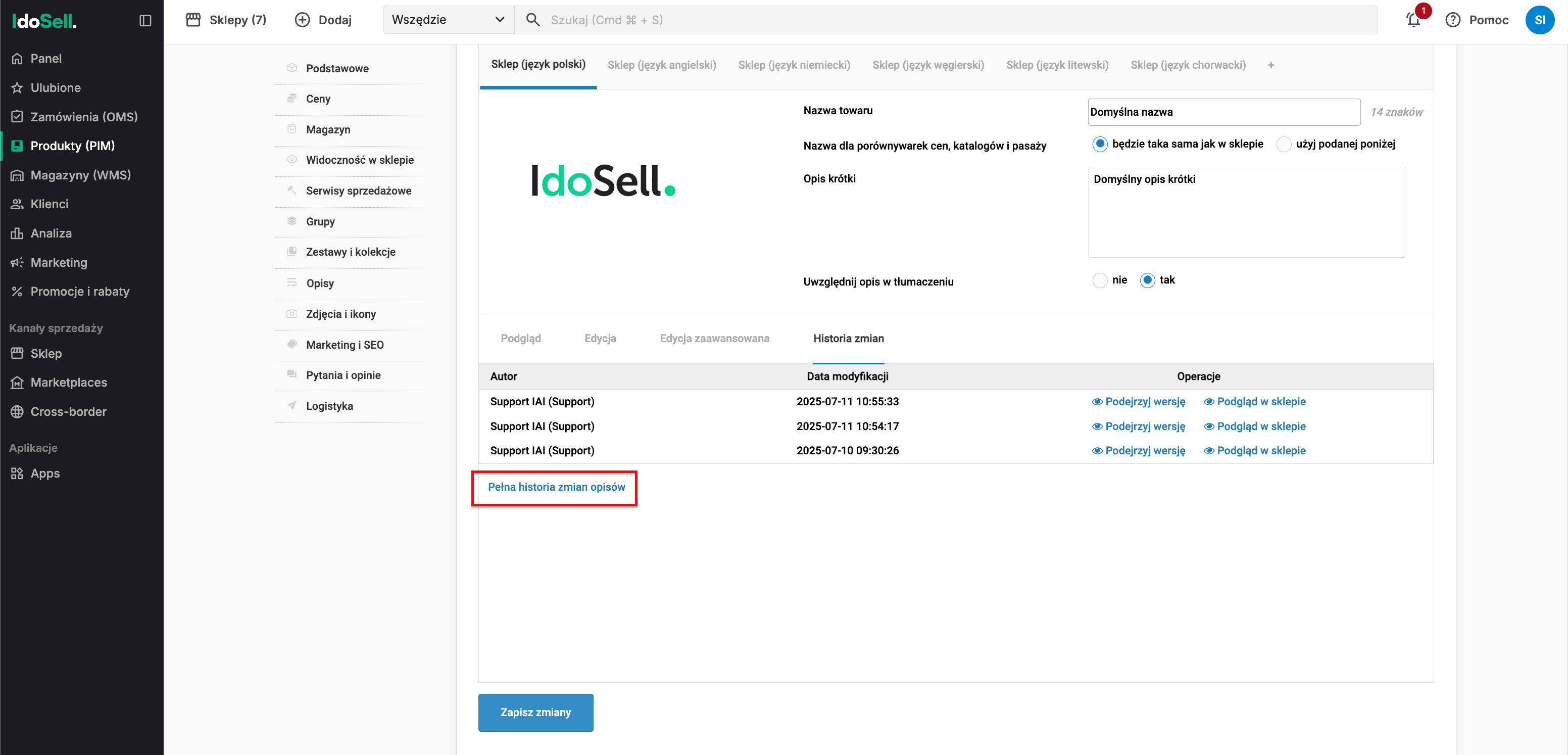Open the SI user avatar

click(x=1539, y=20)
